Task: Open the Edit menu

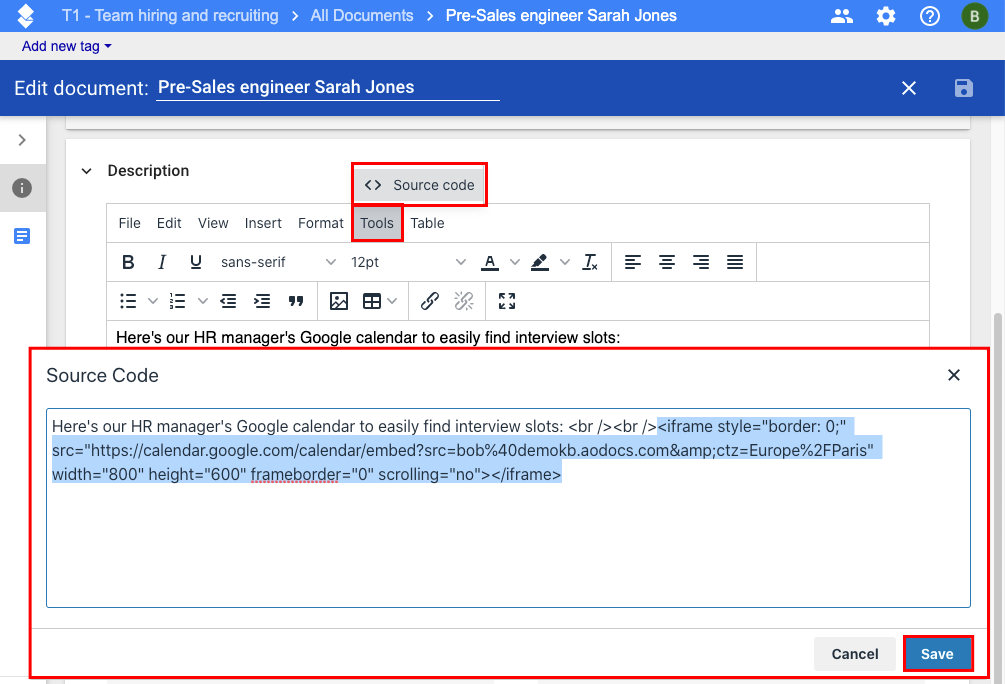Action: coord(169,223)
